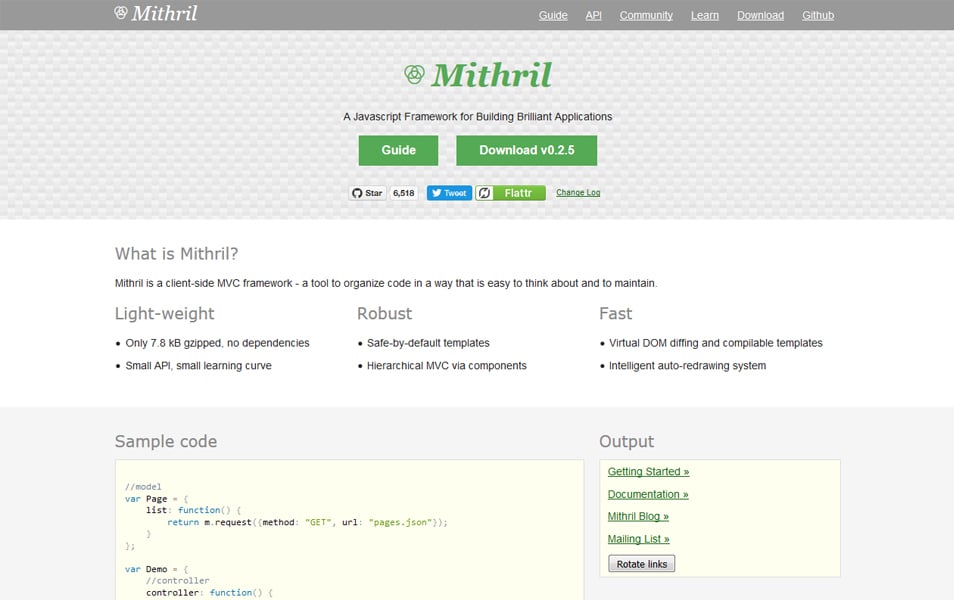The height and width of the screenshot is (600, 954).
Task: Click the large green Mithril trefoil logo
Action: tap(414, 75)
